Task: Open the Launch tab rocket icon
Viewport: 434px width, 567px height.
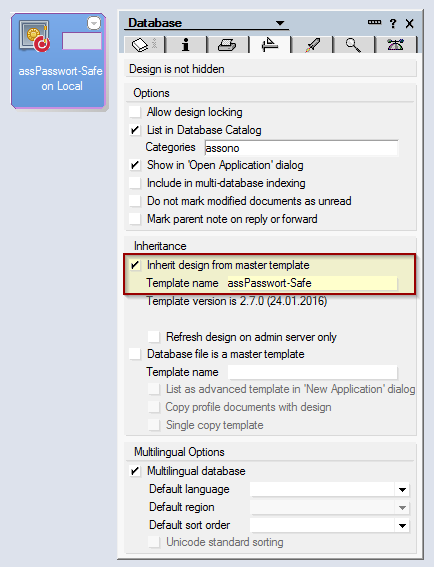Action: (312, 44)
